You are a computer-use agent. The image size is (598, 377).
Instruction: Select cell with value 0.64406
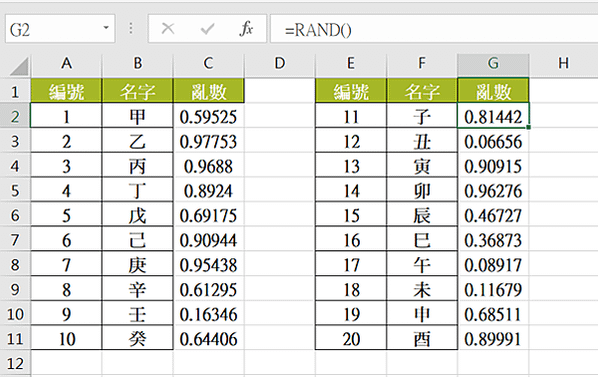209,338
